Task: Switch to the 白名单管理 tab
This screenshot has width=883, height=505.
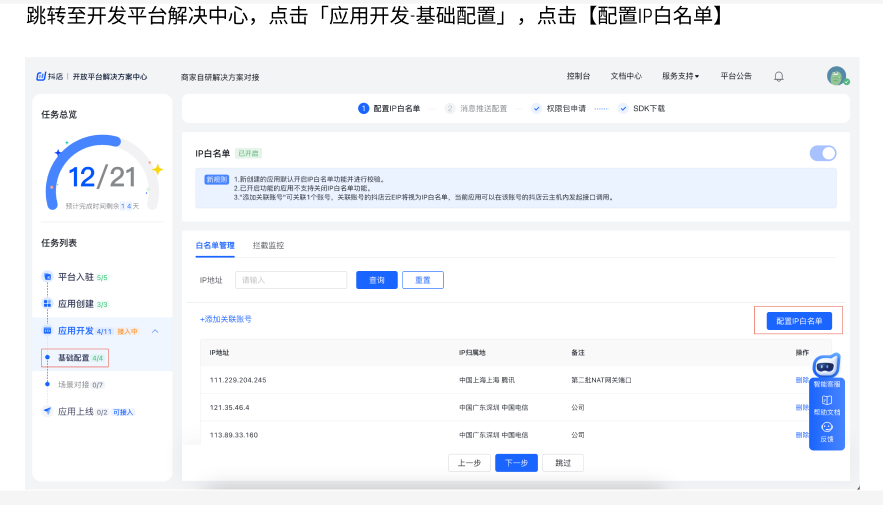Action: coord(215,245)
